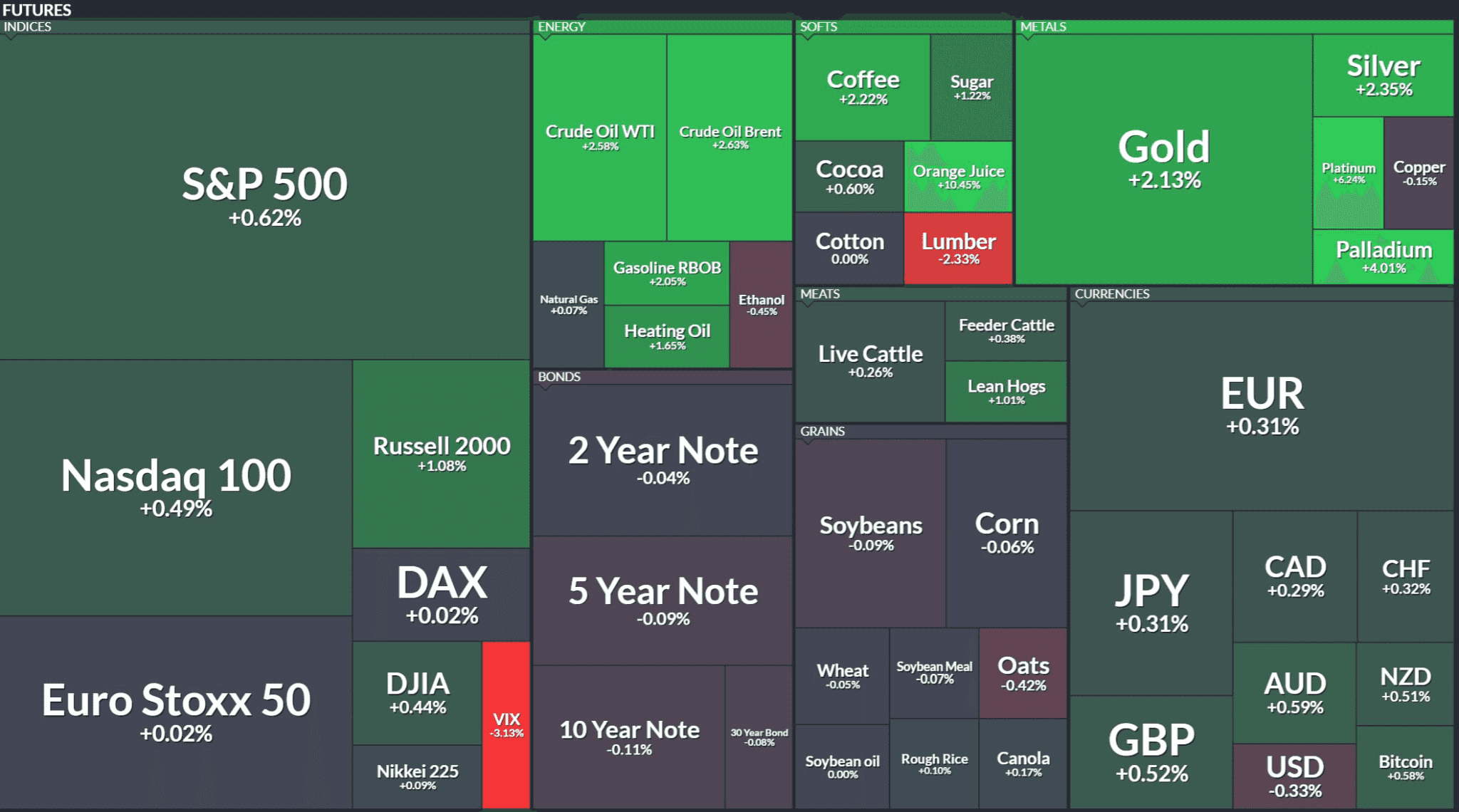
Task: Click the GRAINS section header
Action: (822, 431)
